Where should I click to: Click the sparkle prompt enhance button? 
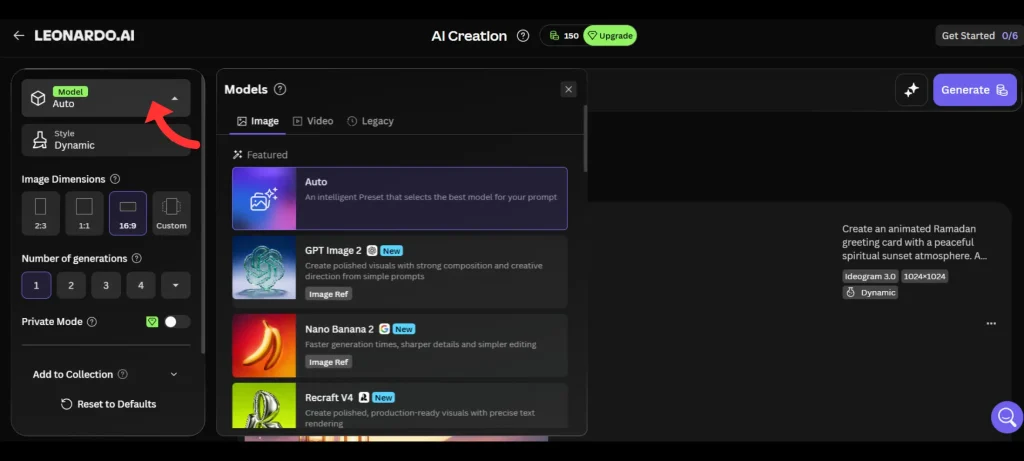tap(911, 90)
